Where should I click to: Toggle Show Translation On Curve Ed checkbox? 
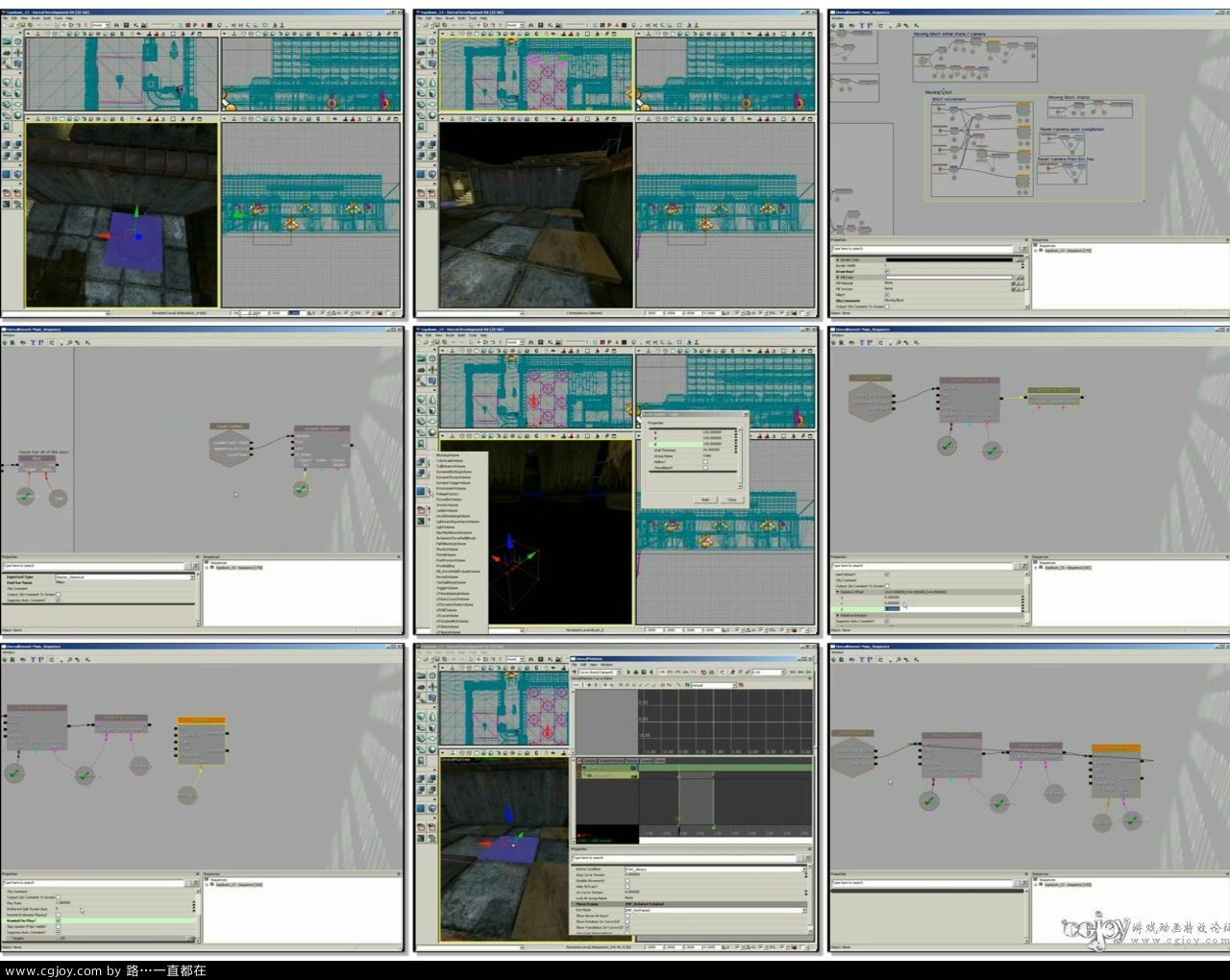tap(627, 927)
